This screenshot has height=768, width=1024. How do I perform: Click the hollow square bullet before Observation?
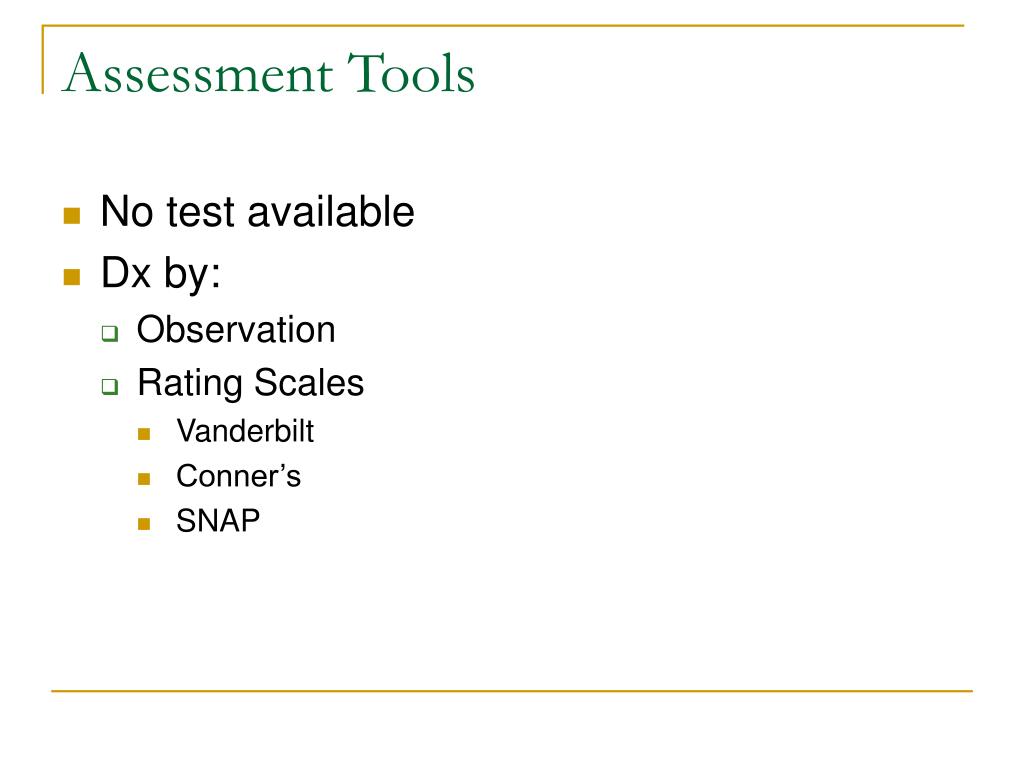(x=110, y=333)
